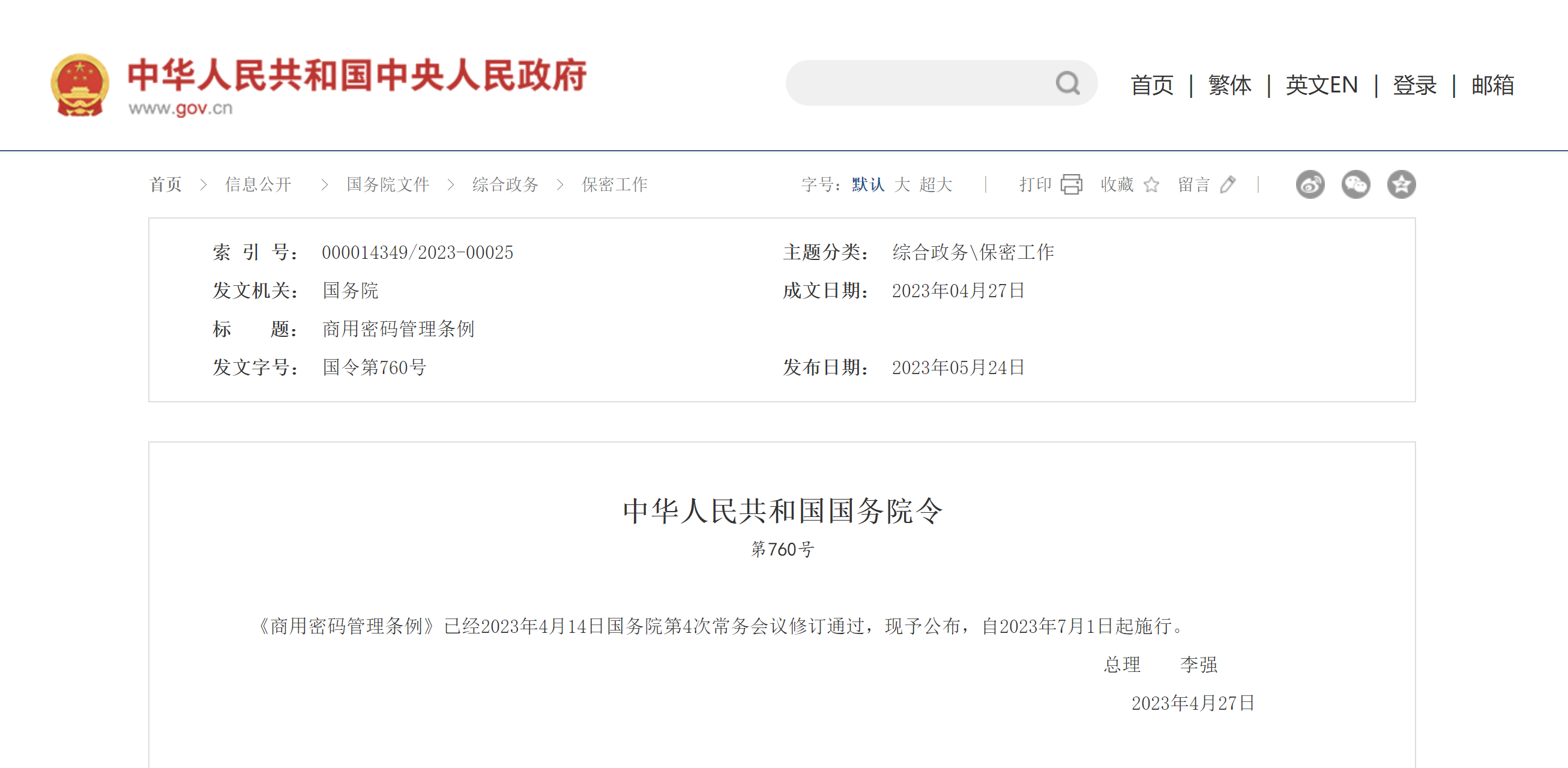
Task: Click the 打印 print label
Action: pyautogui.click(x=1036, y=184)
